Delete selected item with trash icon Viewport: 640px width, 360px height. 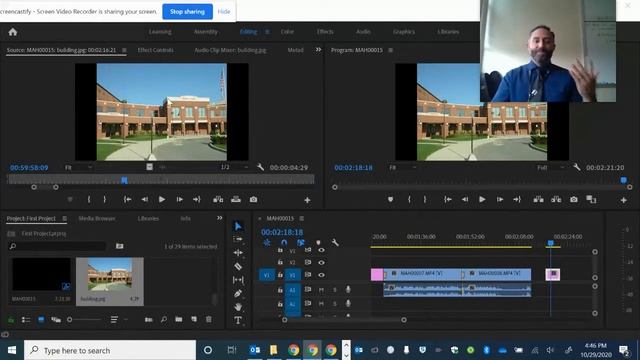coord(209,320)
